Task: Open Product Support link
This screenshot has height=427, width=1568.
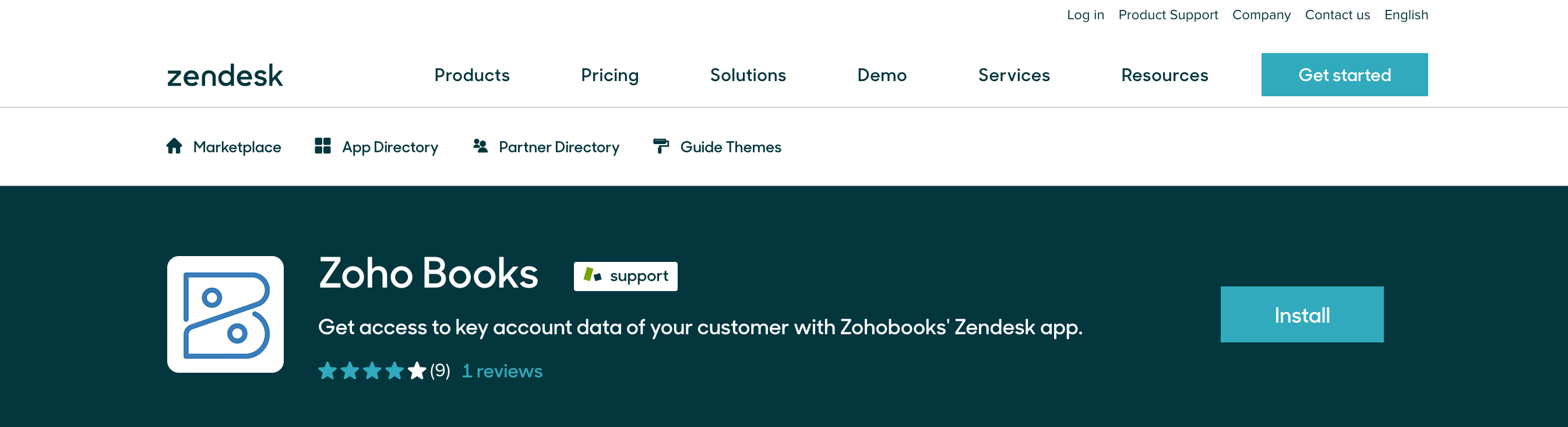Action: click(x=1168, y=15)
